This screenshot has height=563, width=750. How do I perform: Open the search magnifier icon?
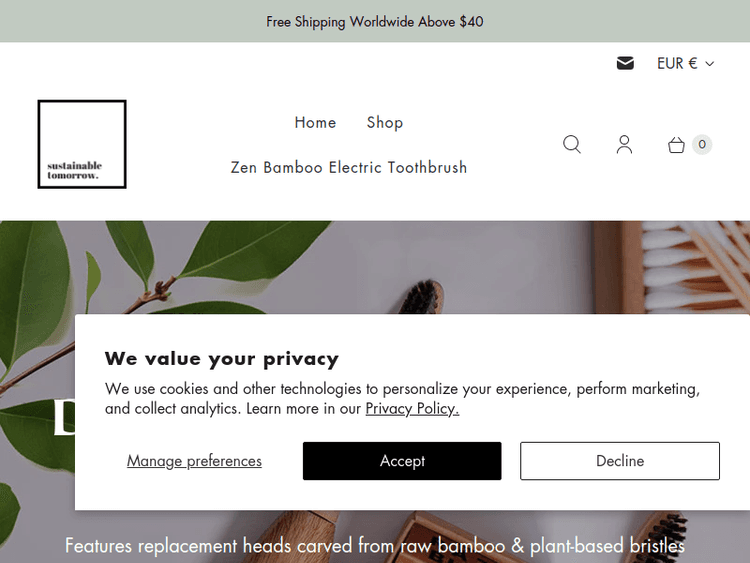572,144
